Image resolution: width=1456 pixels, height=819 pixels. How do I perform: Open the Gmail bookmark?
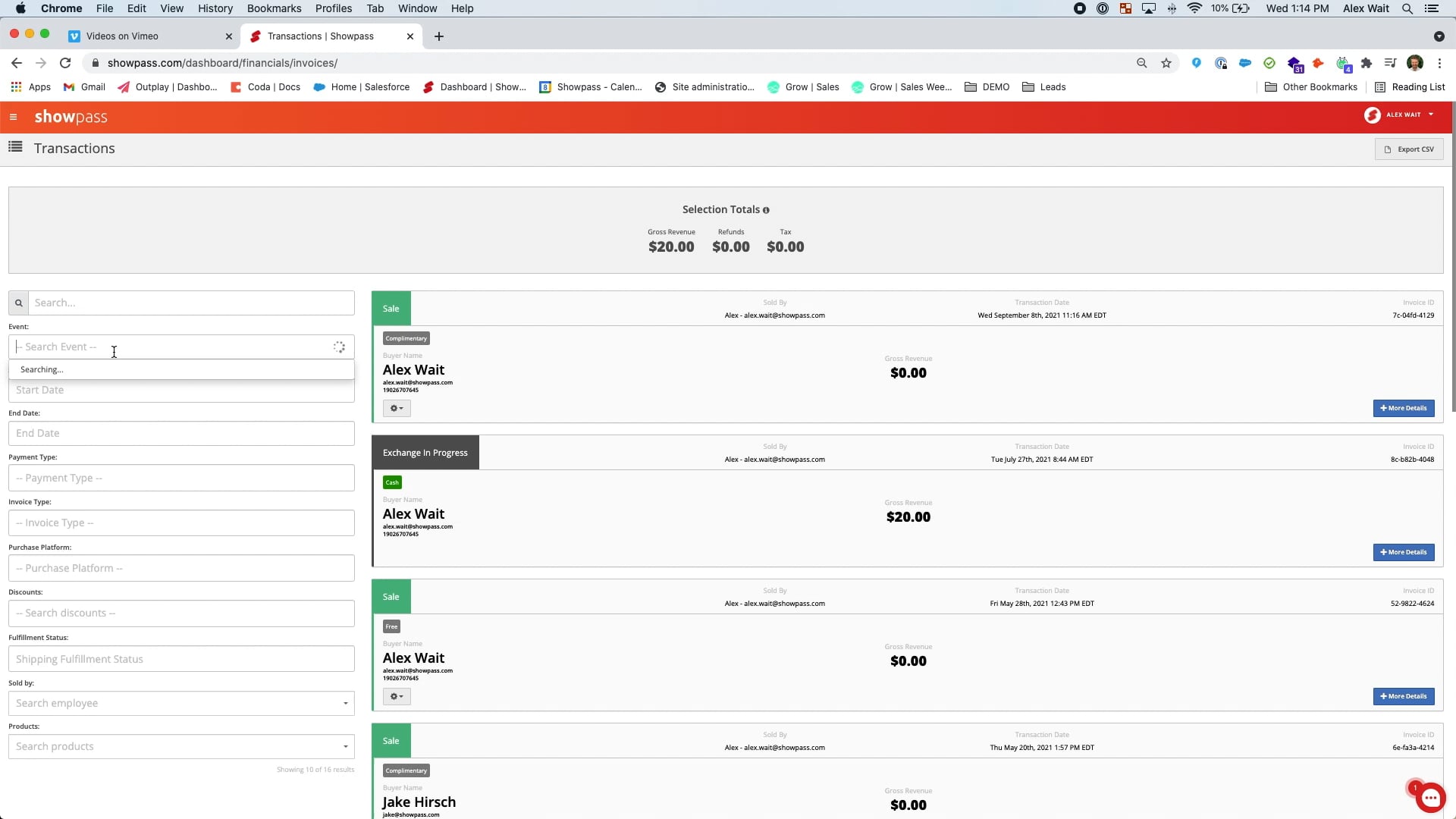[84, 87]
